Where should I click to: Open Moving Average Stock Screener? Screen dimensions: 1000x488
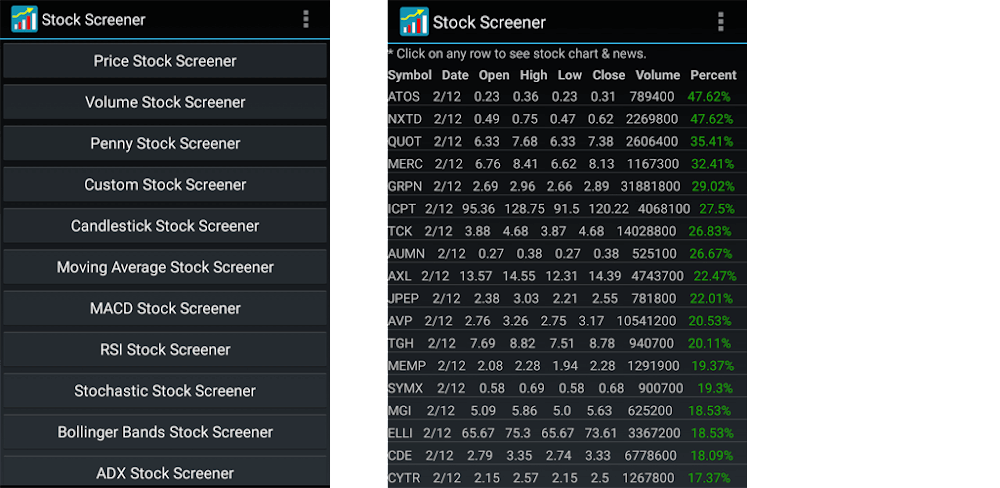click(165, 267)
